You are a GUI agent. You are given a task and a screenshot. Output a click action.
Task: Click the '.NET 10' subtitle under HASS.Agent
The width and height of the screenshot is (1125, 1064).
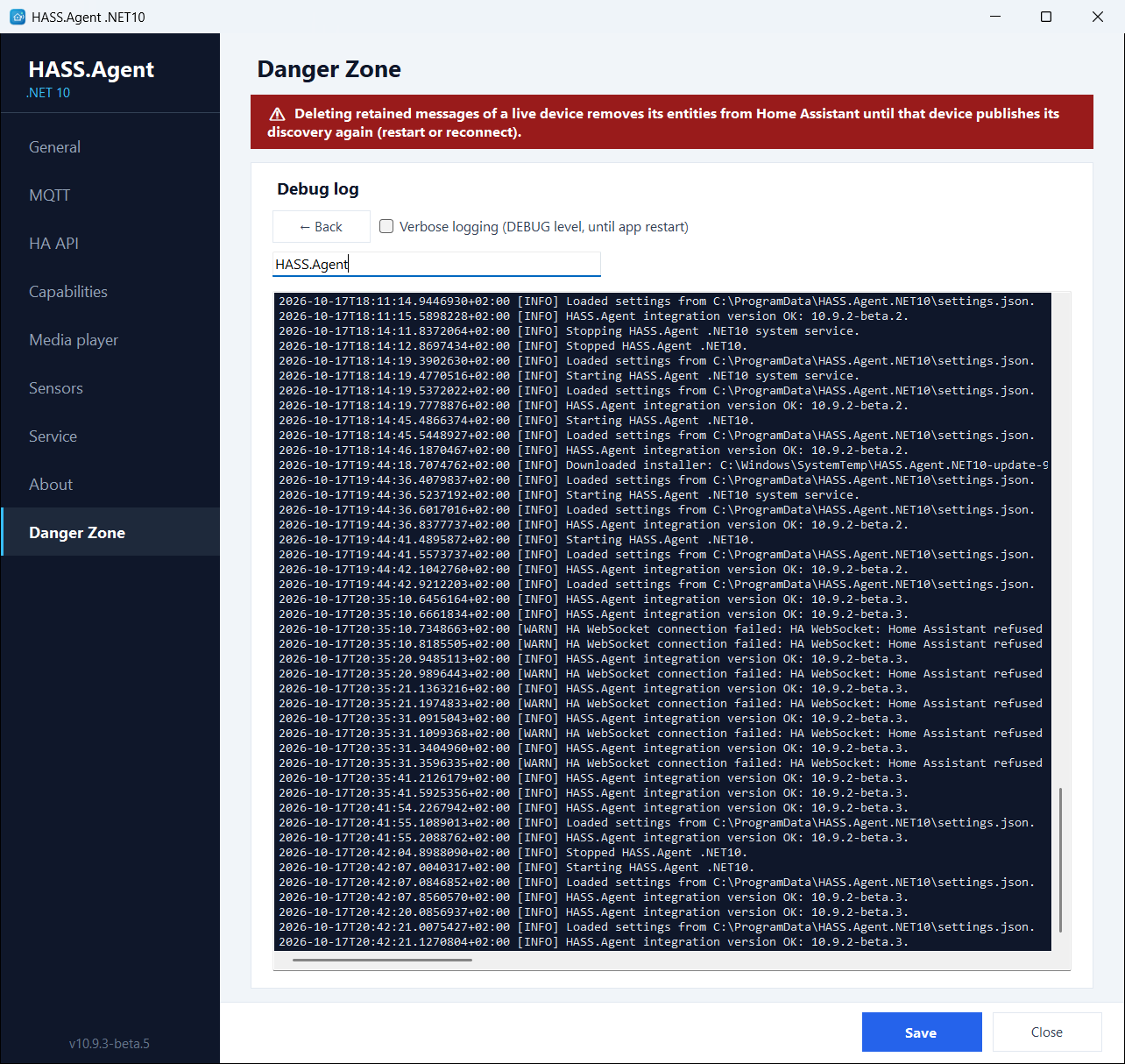point(48,93)
